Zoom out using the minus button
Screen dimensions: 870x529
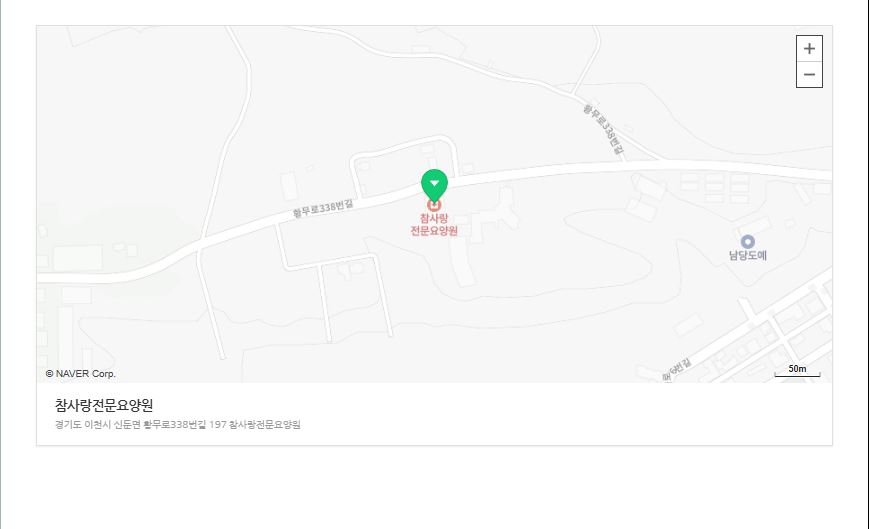[809, 74]
